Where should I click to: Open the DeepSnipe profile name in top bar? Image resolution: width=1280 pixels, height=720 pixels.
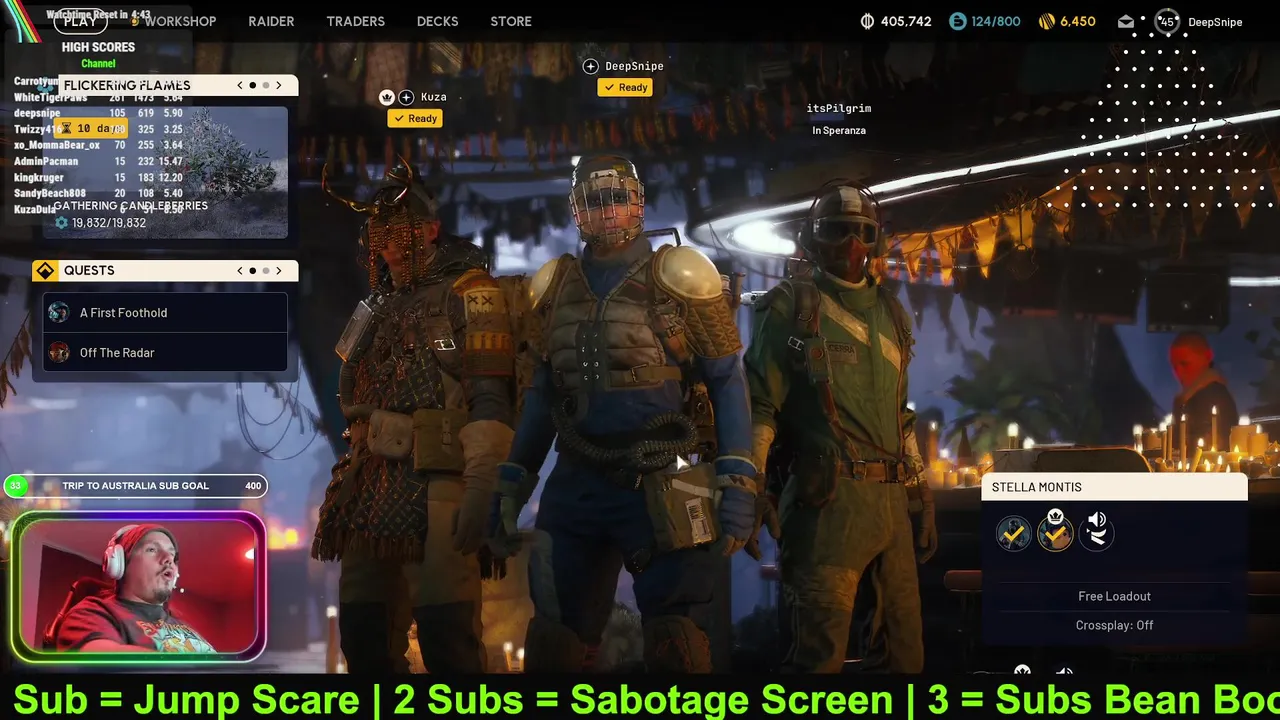[x=1215, y=22]
